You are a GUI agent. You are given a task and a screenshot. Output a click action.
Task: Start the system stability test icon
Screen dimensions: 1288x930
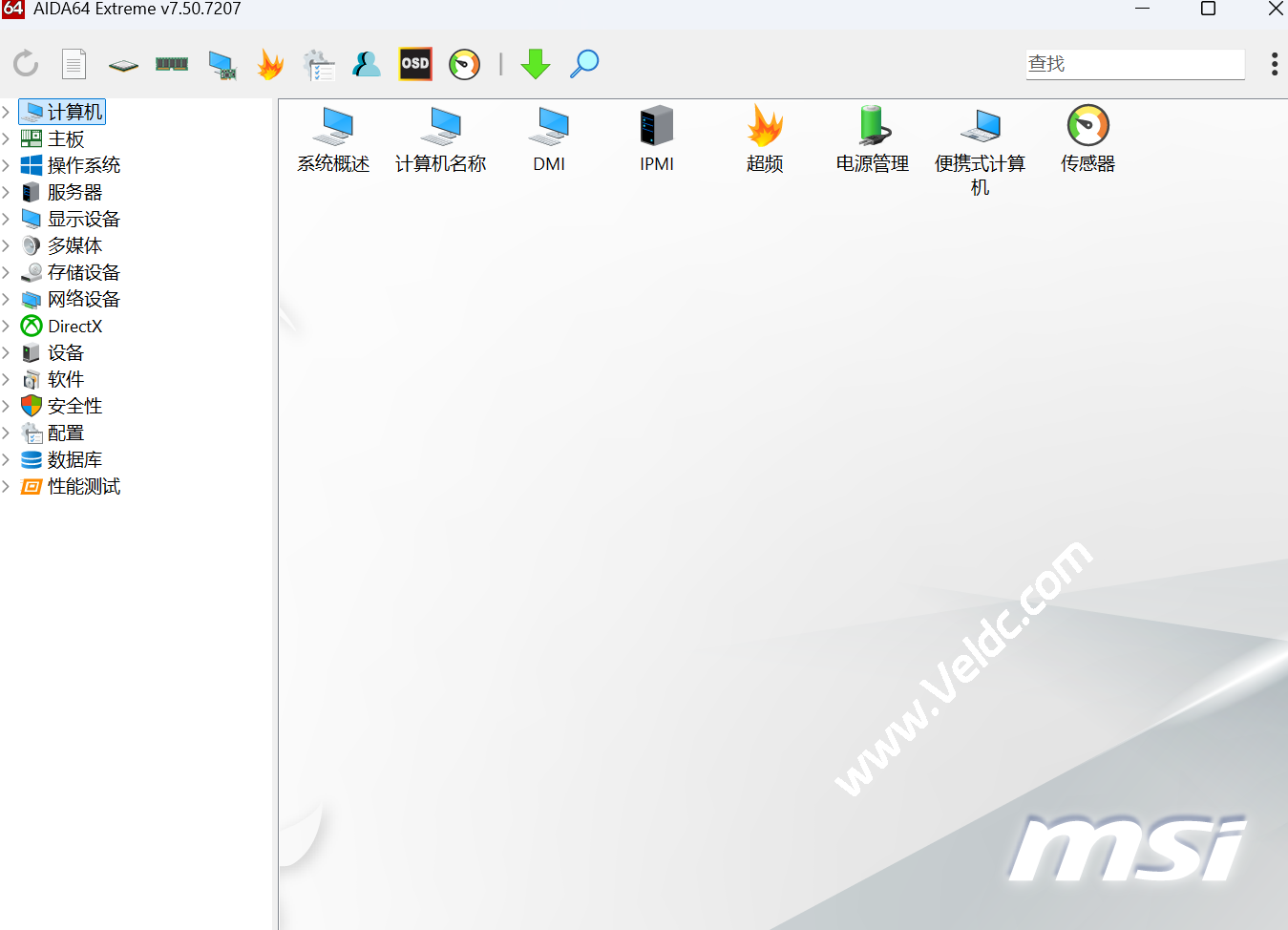(318, 64)
